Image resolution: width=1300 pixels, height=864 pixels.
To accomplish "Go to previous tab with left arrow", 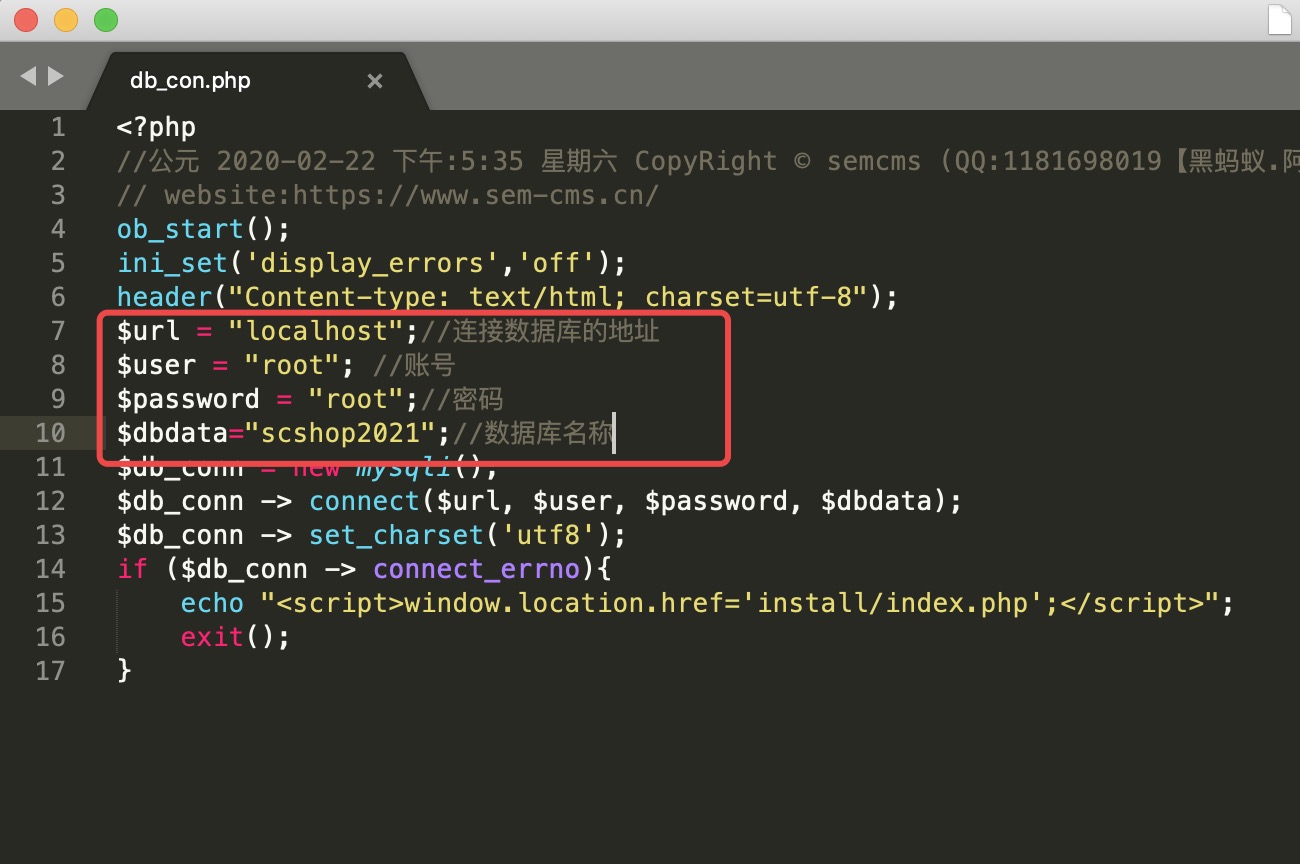I will (28, 76).
